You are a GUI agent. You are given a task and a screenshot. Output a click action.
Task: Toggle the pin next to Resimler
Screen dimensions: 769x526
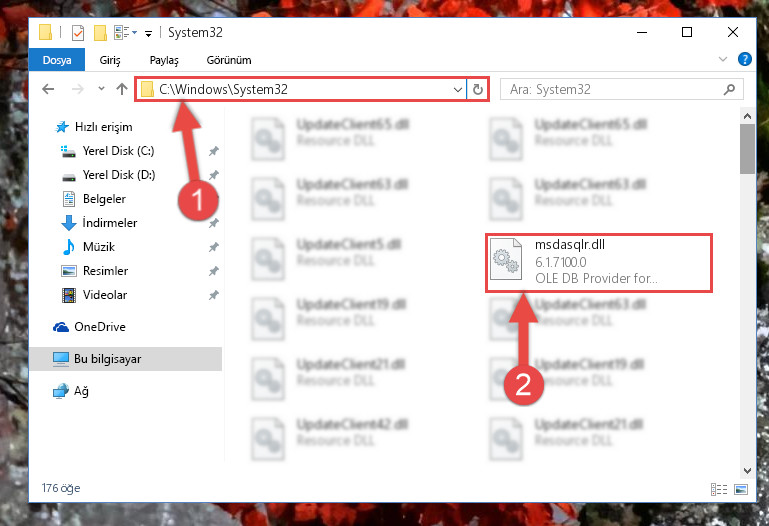coord(213,271)
